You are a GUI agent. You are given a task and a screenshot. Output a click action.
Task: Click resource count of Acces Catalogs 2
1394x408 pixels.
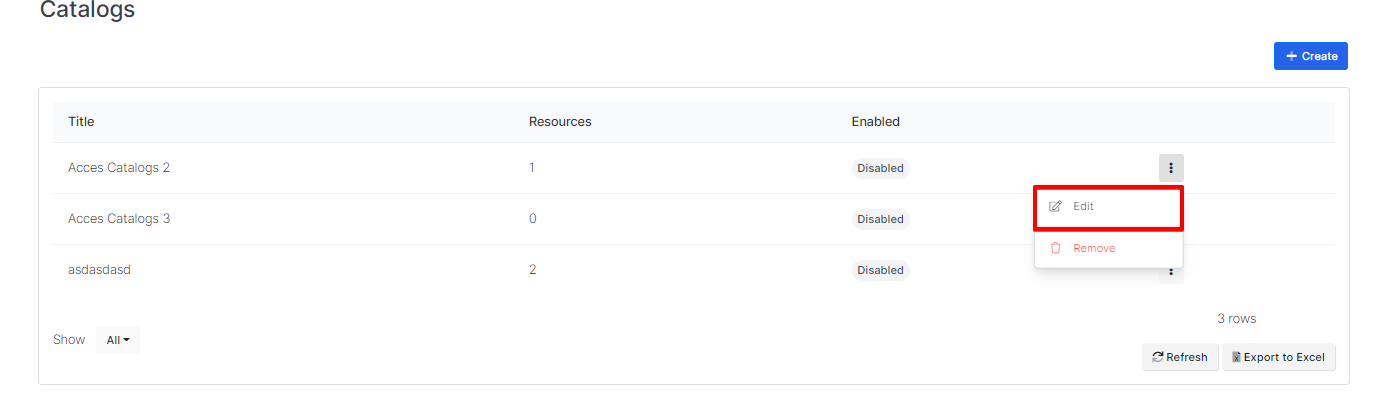[532, 168]
